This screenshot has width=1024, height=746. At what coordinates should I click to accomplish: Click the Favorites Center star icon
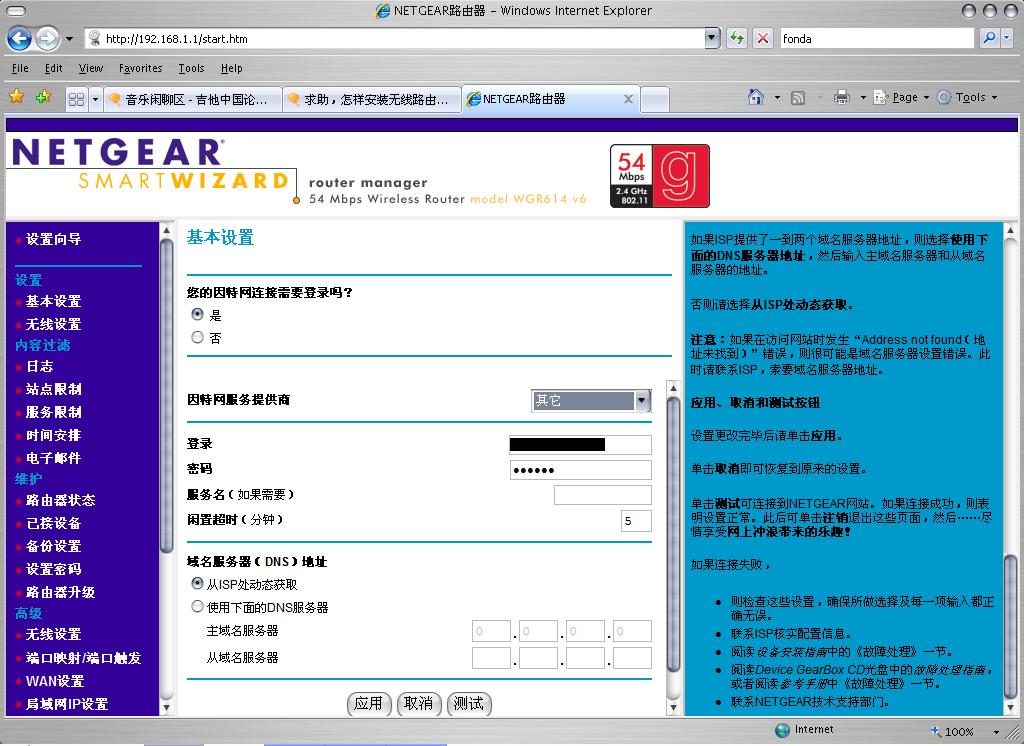point(17,97)
